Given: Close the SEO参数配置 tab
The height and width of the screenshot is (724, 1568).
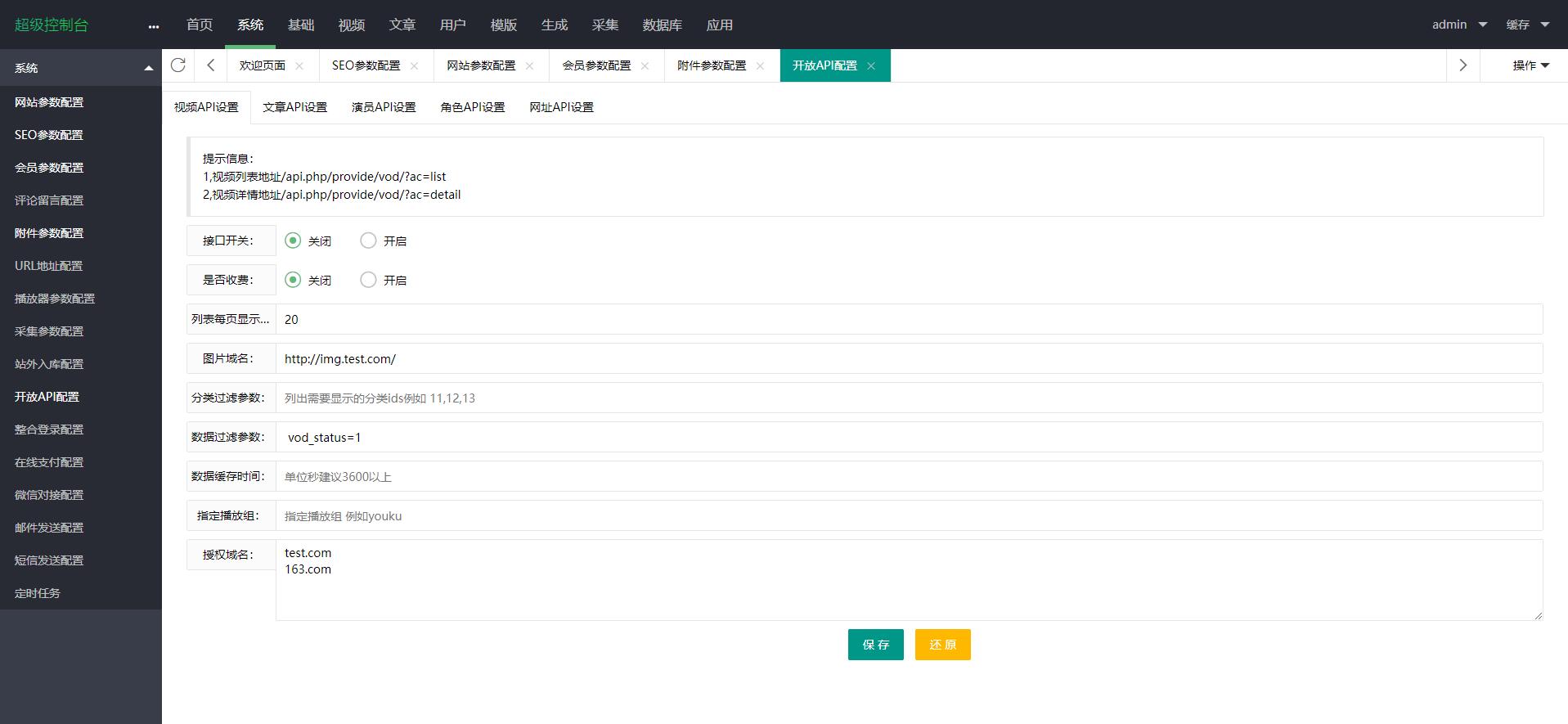Looking at the screenshot, I should point(415,66).
